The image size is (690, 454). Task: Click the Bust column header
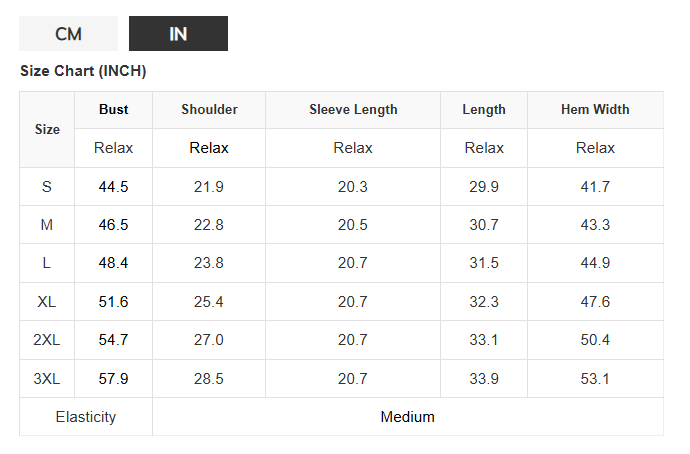pos(113,110)
